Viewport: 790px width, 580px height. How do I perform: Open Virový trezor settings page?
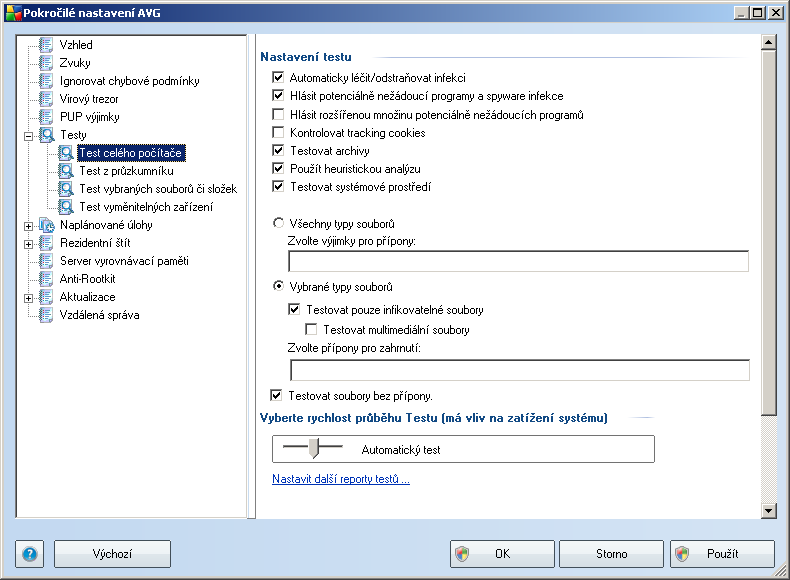[89, 99]
